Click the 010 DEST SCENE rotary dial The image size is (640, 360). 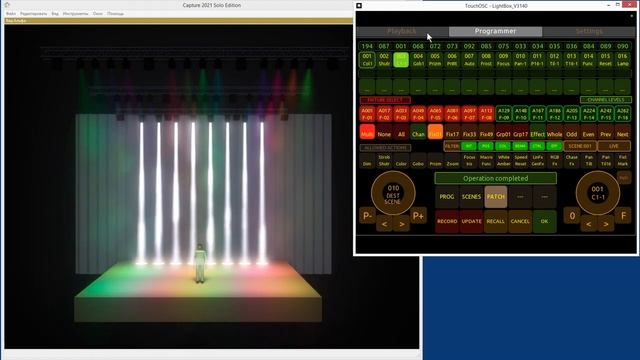pyautogui.click(x=393, y=193)
